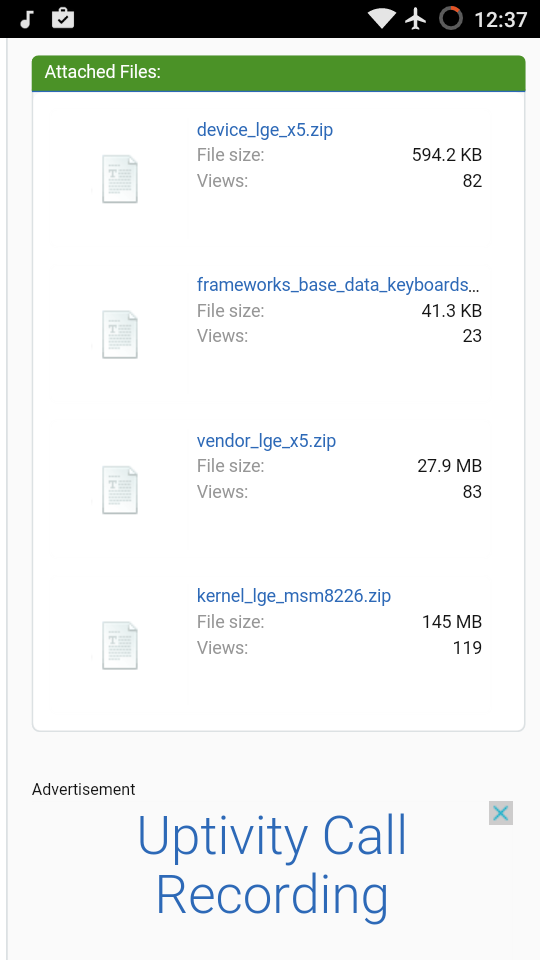Tap the 594.2 KB file size value
The width and height of the screenshot is (540, 960).
(x=447, y=155)
